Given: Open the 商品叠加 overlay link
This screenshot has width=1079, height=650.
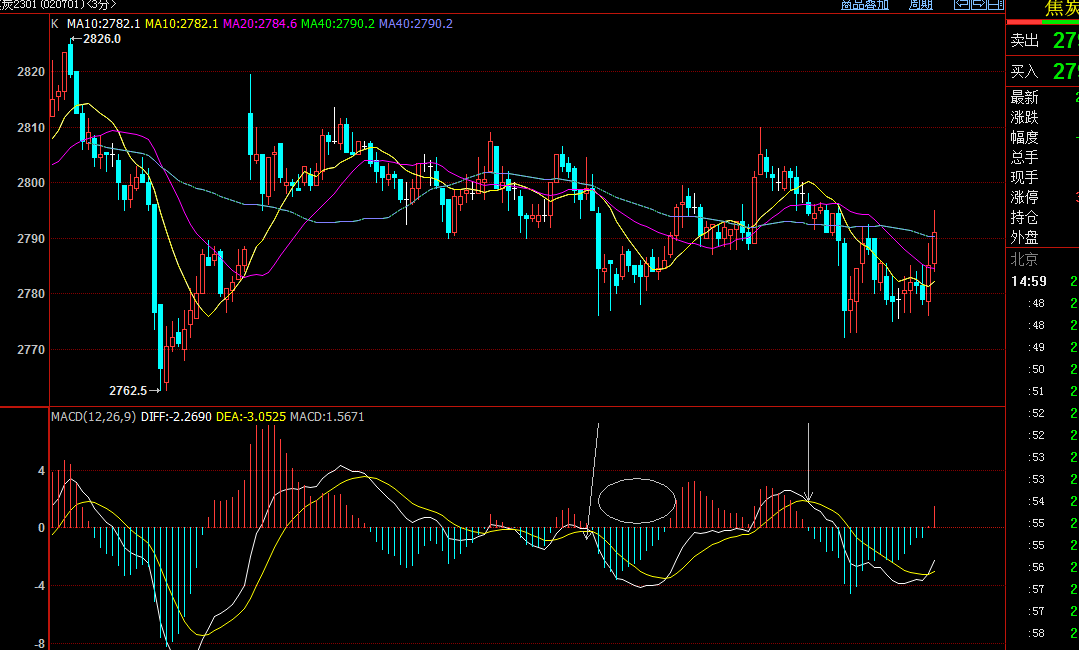Looking at the screenshot, I should (864, 5).
